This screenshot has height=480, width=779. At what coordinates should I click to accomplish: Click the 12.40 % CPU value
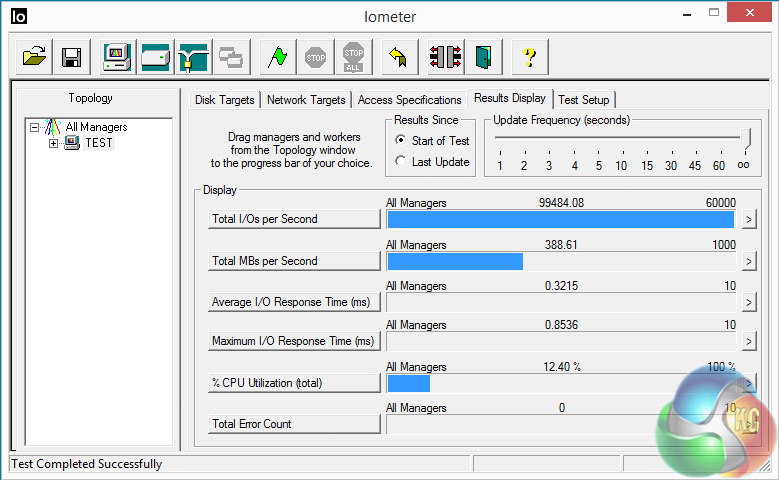point(562,367)
